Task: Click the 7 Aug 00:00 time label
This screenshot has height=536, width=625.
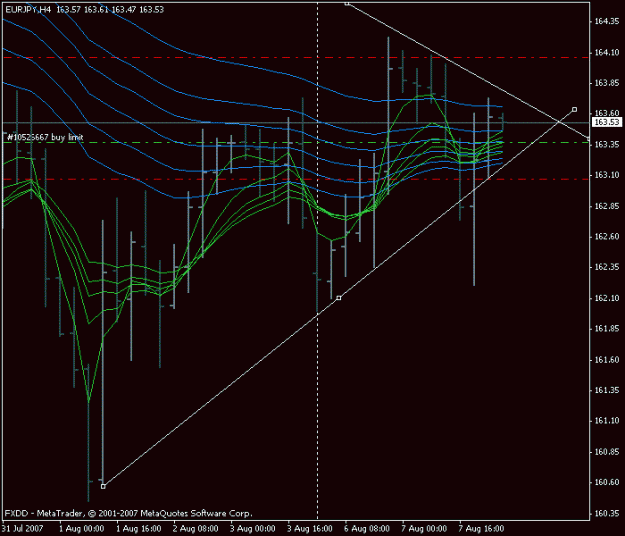Action: (x=424, y=529)
